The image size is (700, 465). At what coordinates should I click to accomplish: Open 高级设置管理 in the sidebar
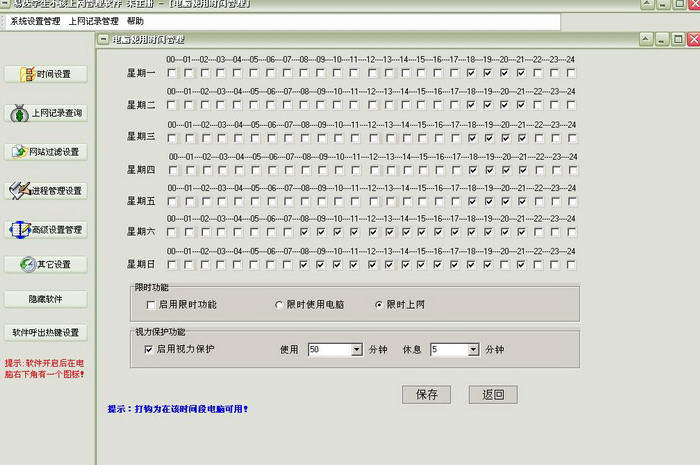(x=46, y=229)
